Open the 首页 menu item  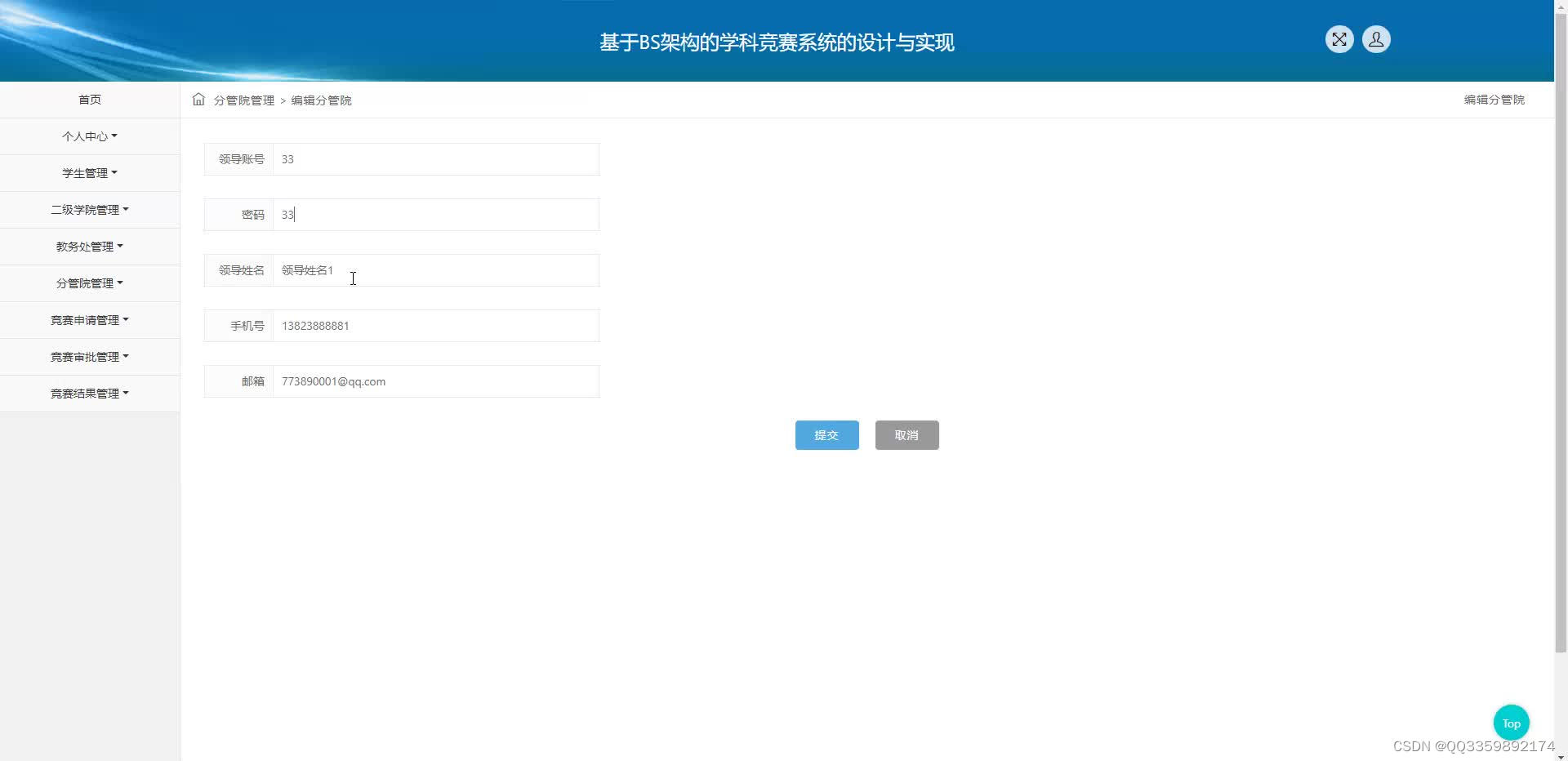tap(90, 100)
